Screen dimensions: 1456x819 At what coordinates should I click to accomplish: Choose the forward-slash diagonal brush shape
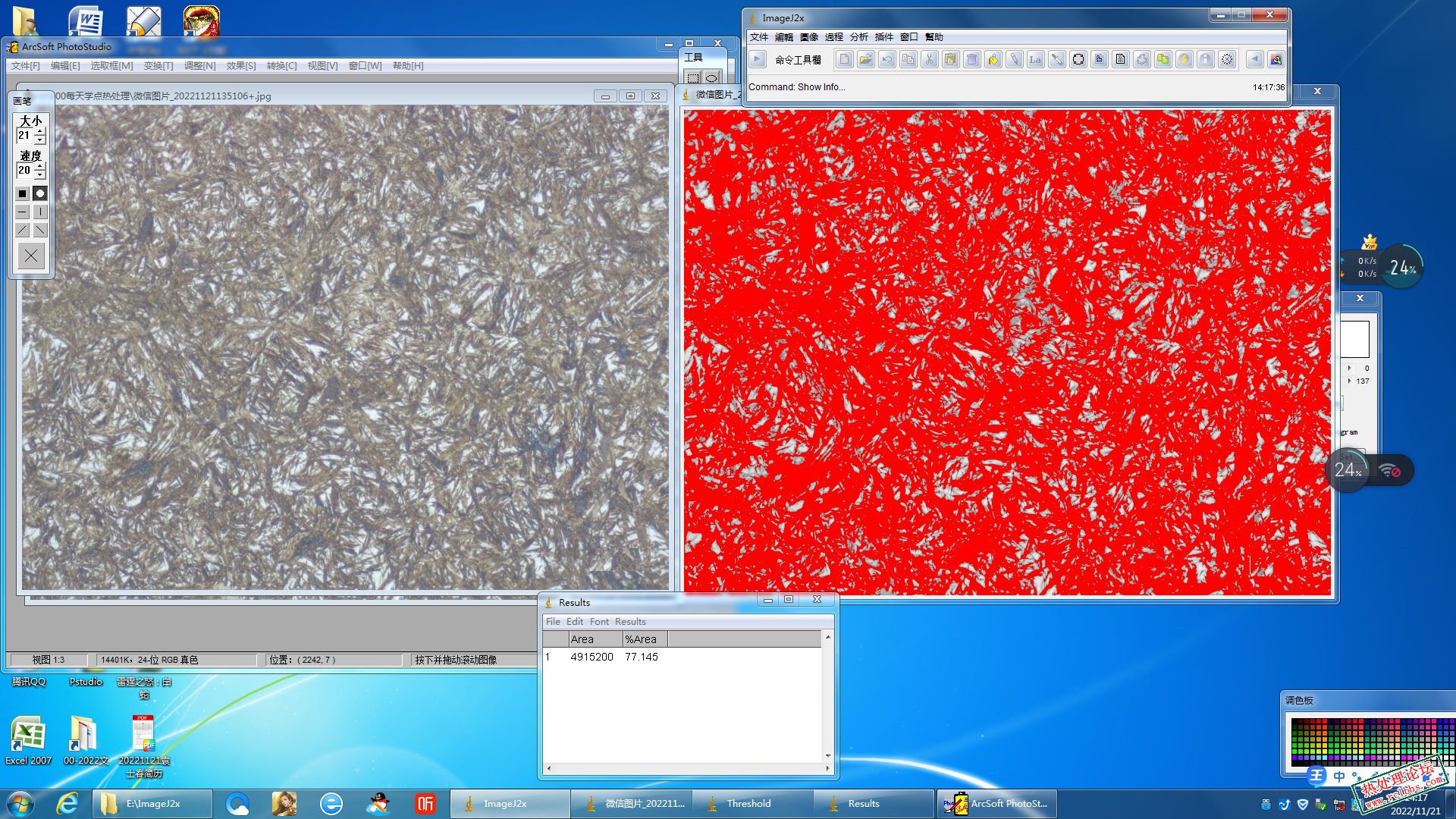[23, 231]
